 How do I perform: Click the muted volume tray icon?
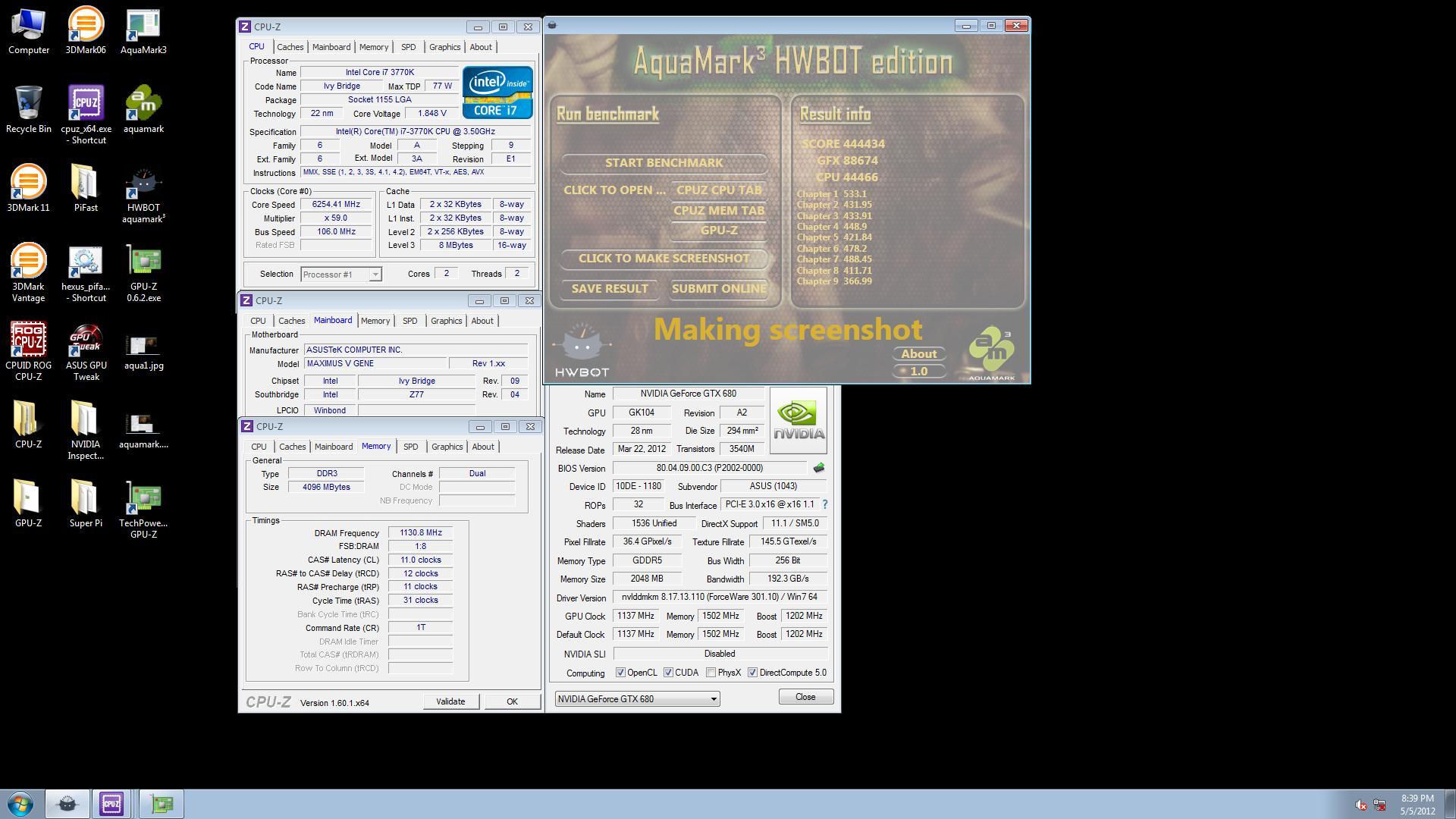[x=1361, y=805]
